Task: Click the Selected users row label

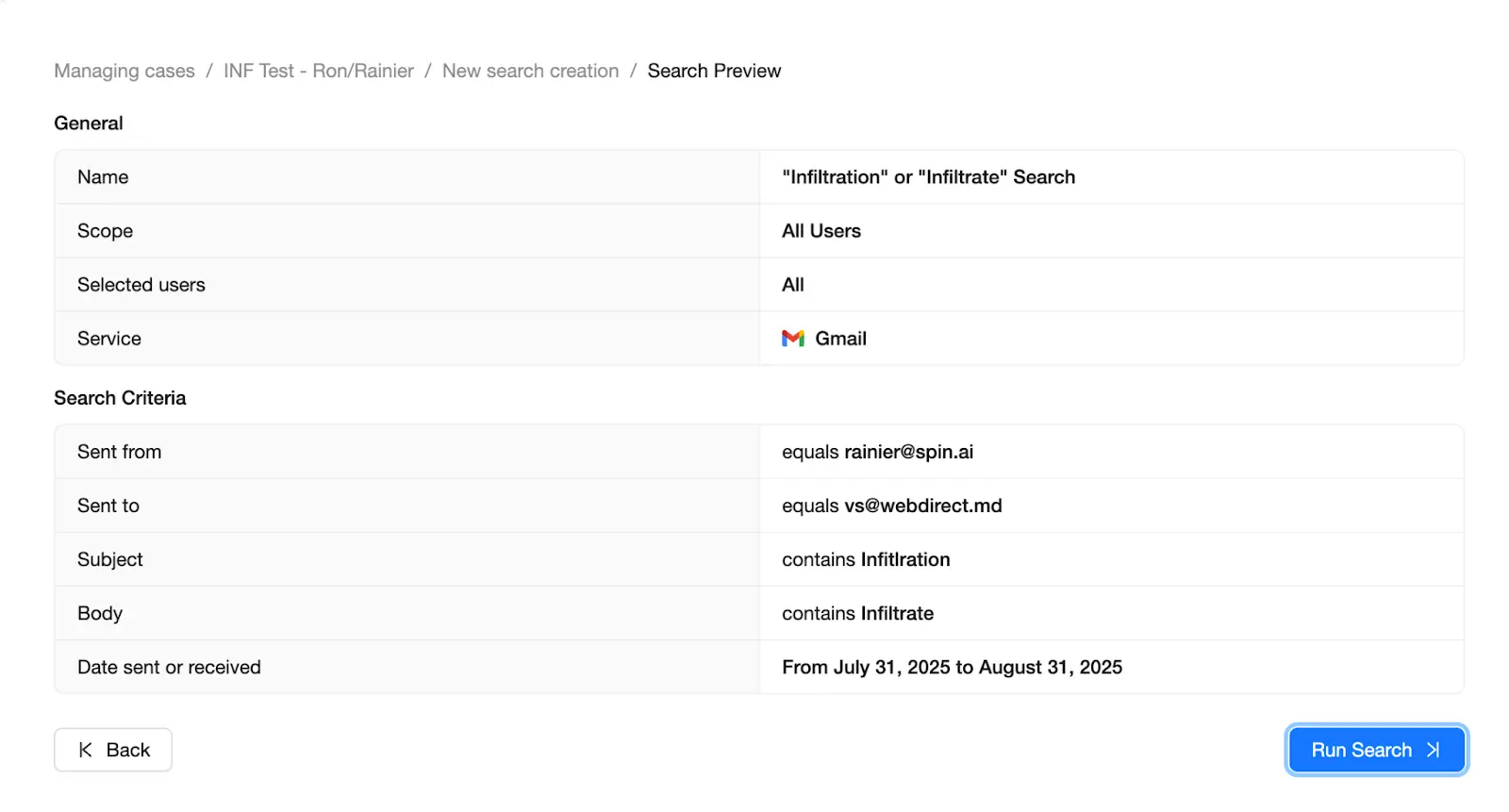Action: [x=141, y=285]
